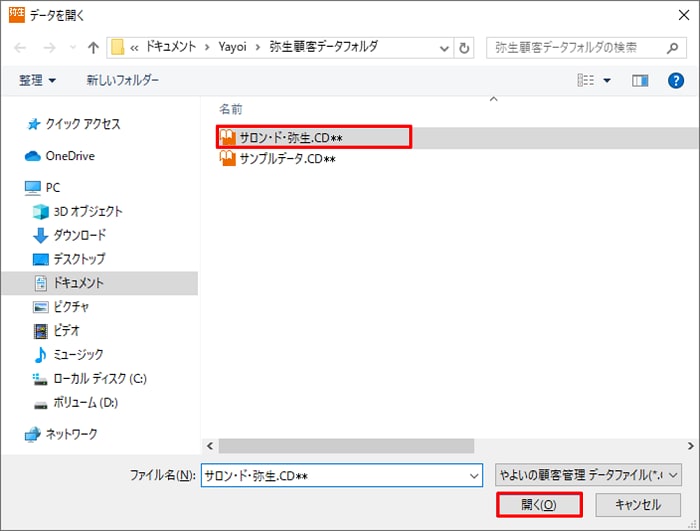Click the right arrow of the horizontal scrollbar

coord(691,446)
